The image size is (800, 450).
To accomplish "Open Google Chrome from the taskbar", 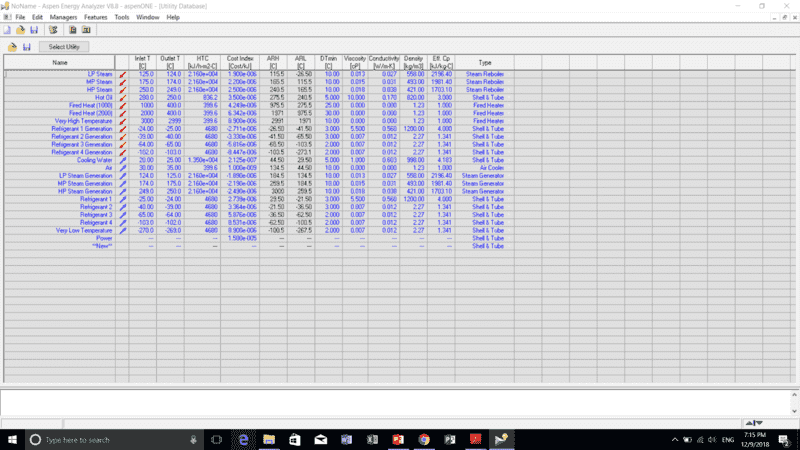I will click(x=424, y=440).
